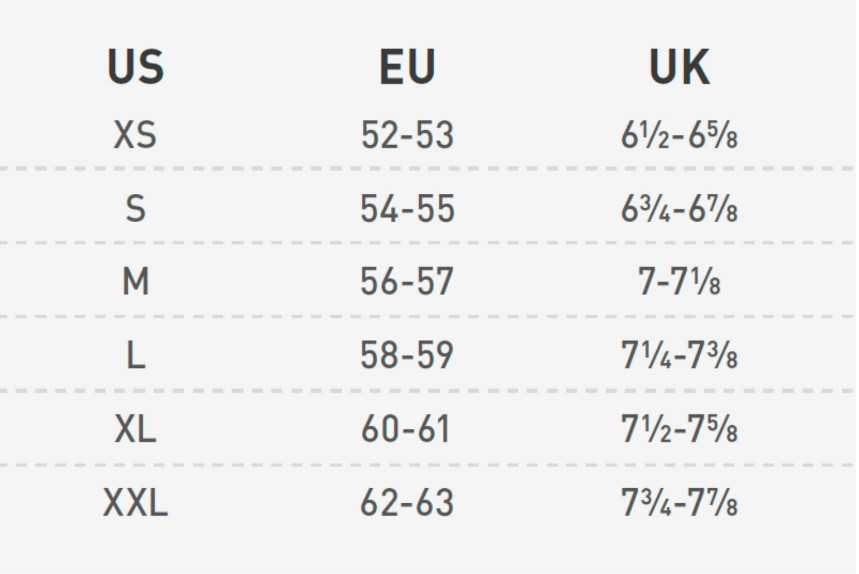
Task: Click the US column header
Action: click(135, 67)
